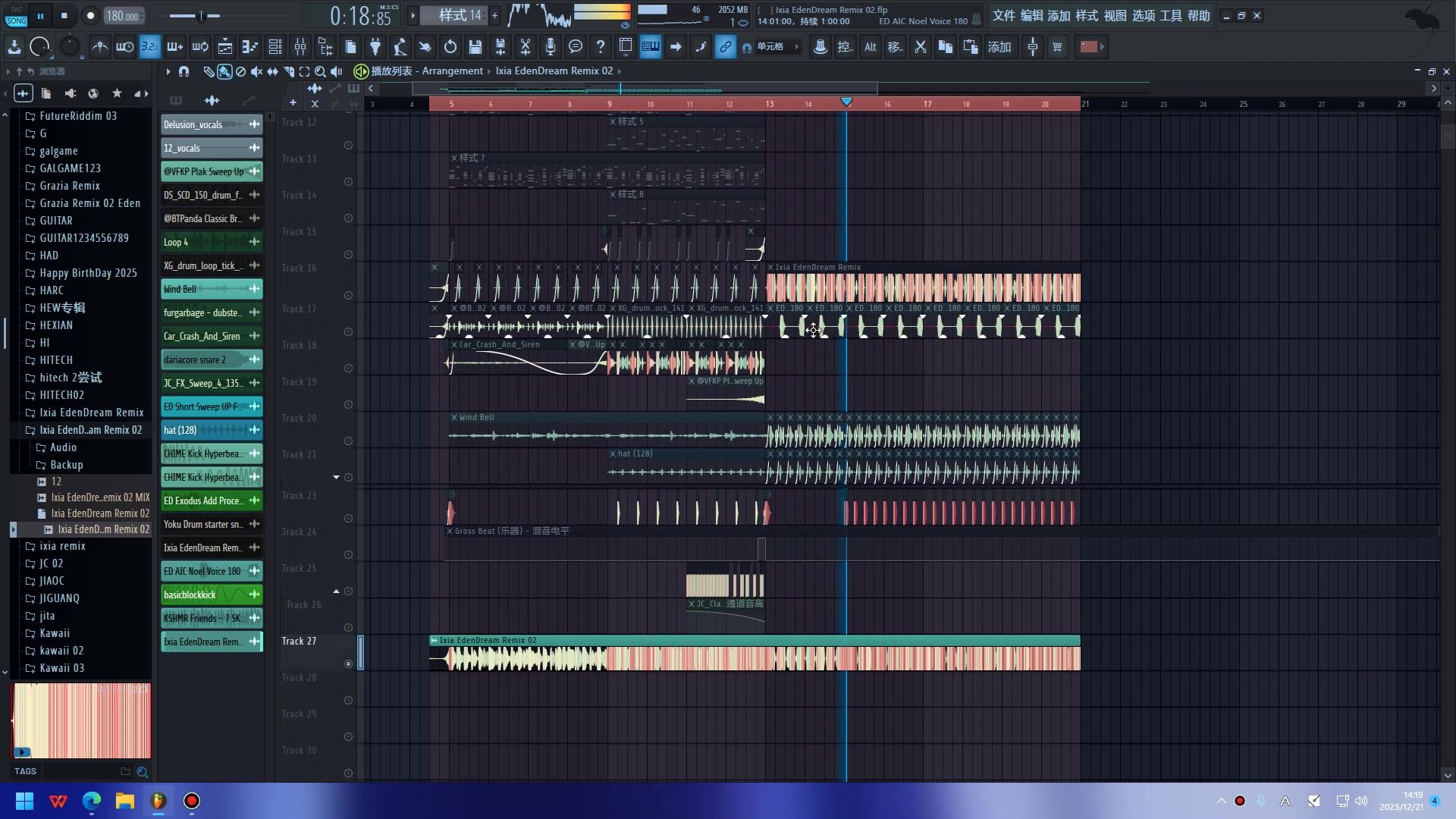Select the Slice tool

tap(288, 71)
